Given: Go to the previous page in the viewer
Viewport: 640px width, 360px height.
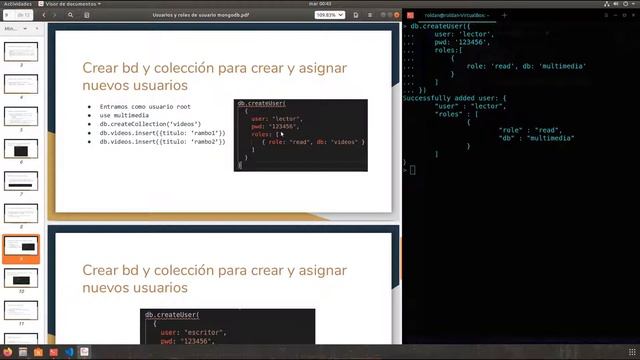Looking at the screenshot, I should pyautogui.click(x=44, y=15).
